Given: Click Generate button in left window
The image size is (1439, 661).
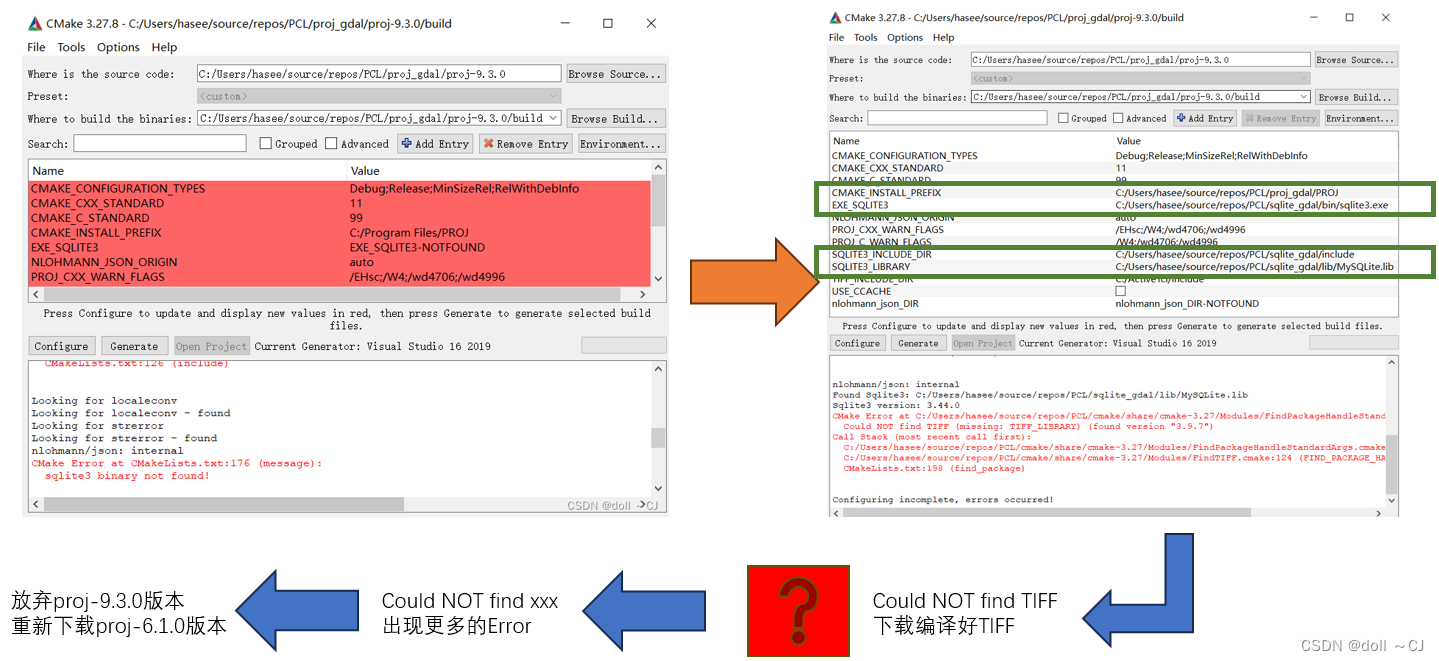Looking at the screenshot, I should [x=134, y=346].
